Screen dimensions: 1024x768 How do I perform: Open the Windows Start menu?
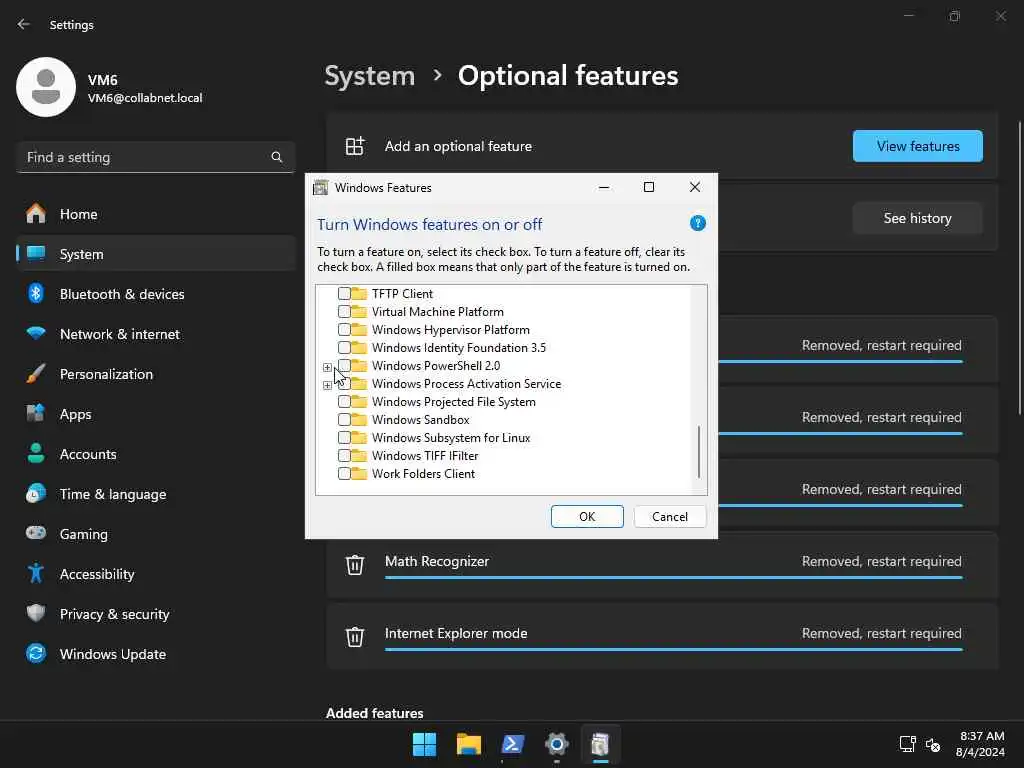pyautogui.click(x=424, y=744)
